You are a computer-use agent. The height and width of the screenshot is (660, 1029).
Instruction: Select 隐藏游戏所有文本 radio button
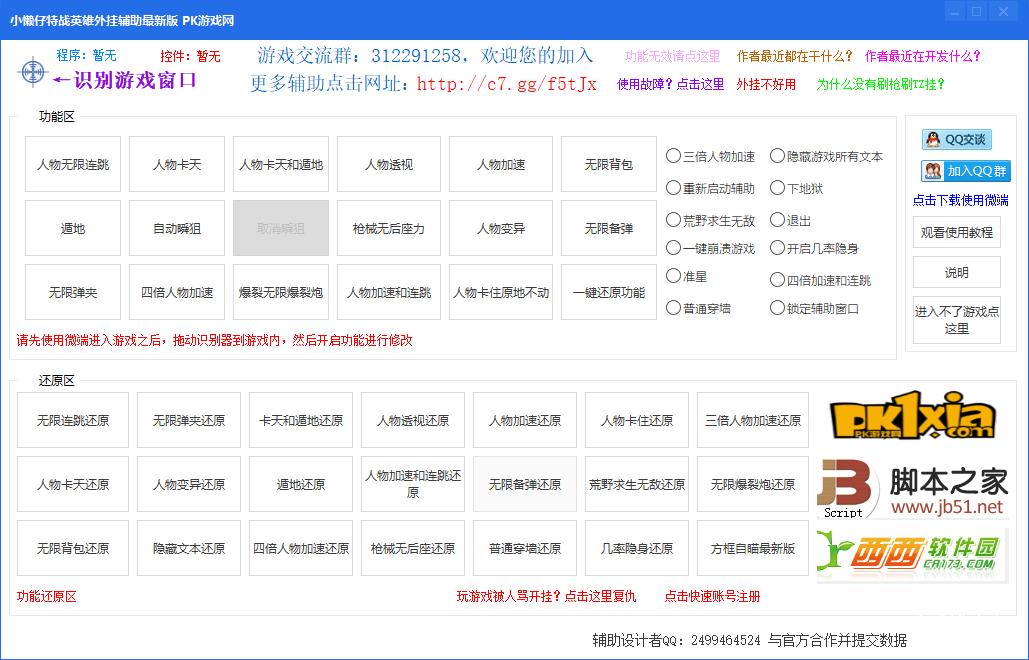777,156
